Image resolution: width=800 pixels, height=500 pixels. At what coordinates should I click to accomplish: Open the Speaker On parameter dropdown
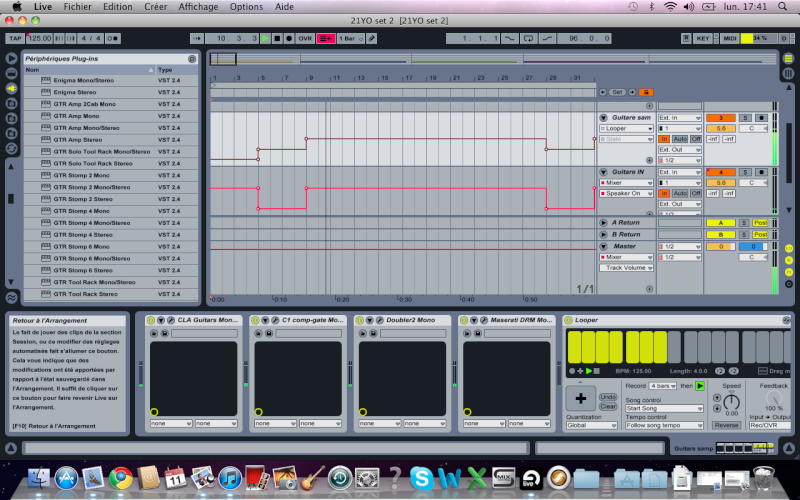coord(626,193)
